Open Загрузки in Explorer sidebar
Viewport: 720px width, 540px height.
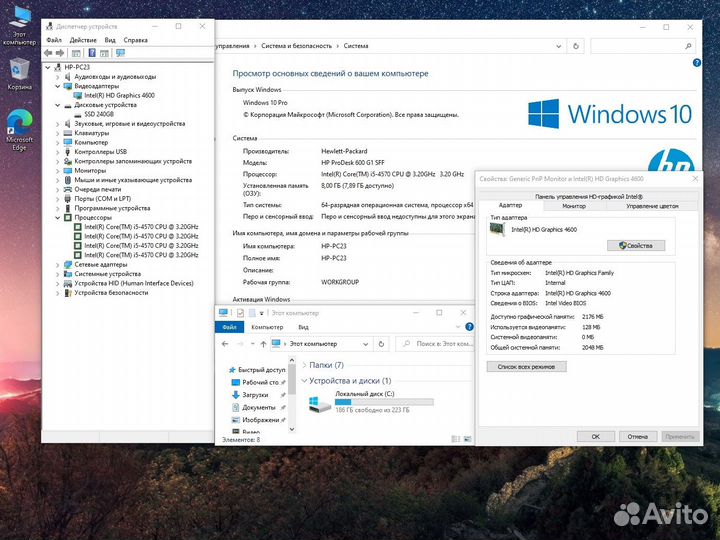click(x=255, y=395)
